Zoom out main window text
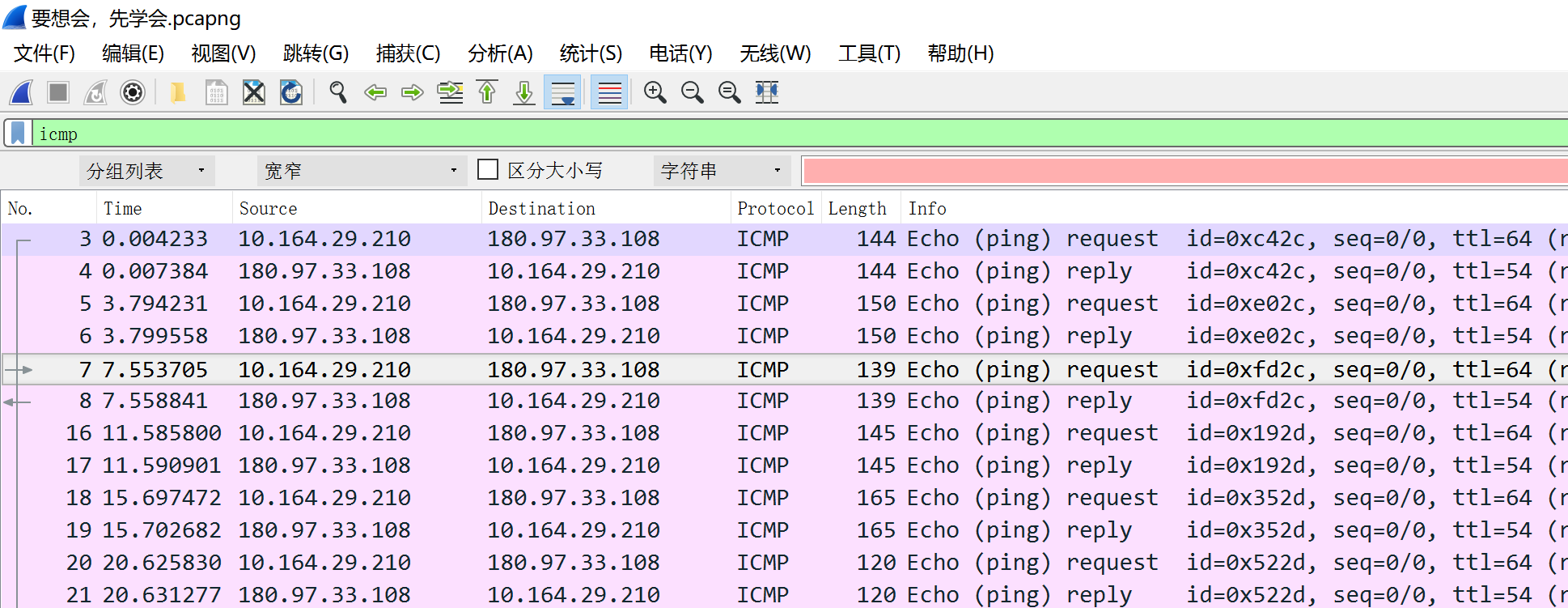Screen dimensions: 1568x608 [x=693, y=92]
